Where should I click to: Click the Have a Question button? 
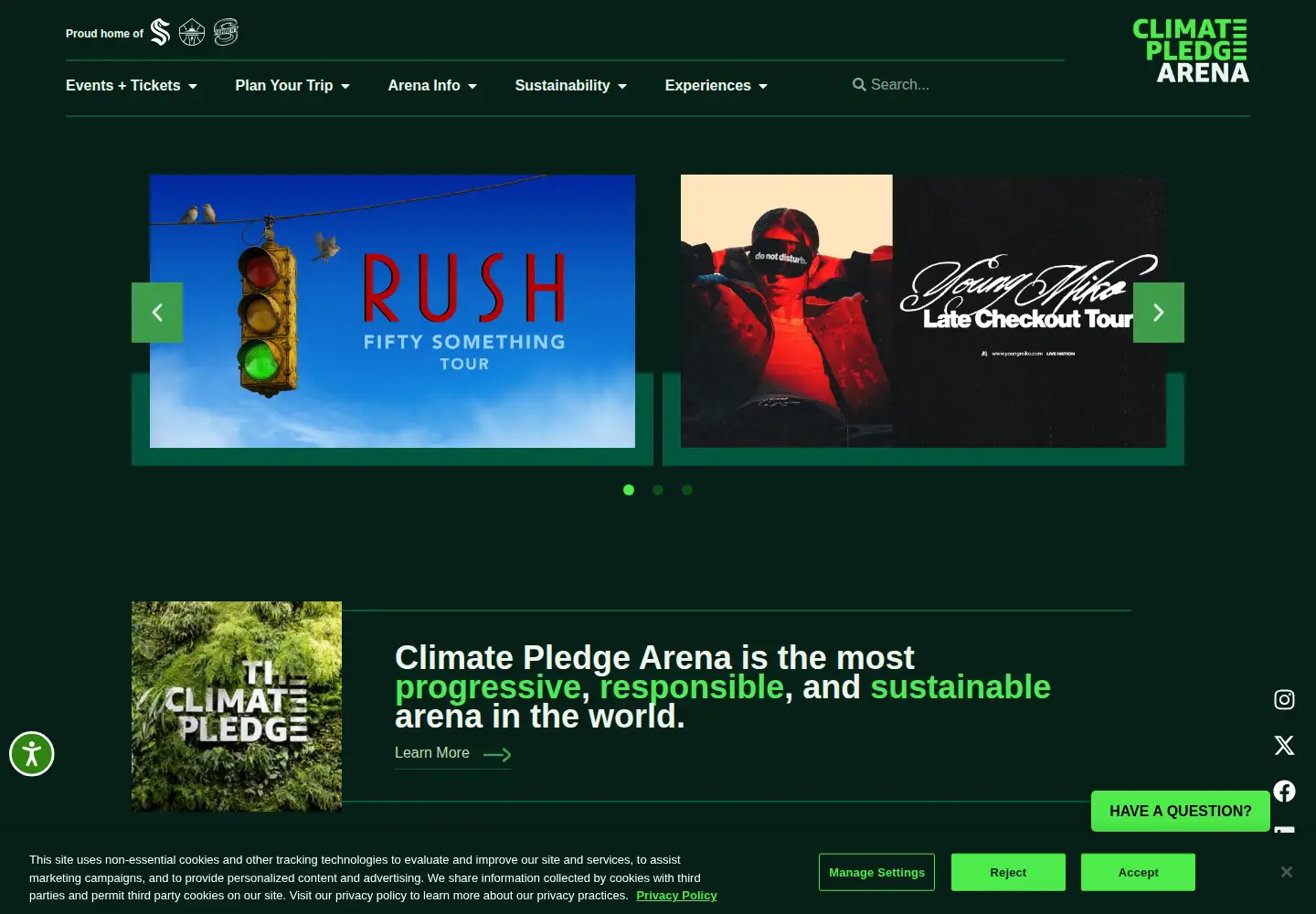[x=1181, y=811]
